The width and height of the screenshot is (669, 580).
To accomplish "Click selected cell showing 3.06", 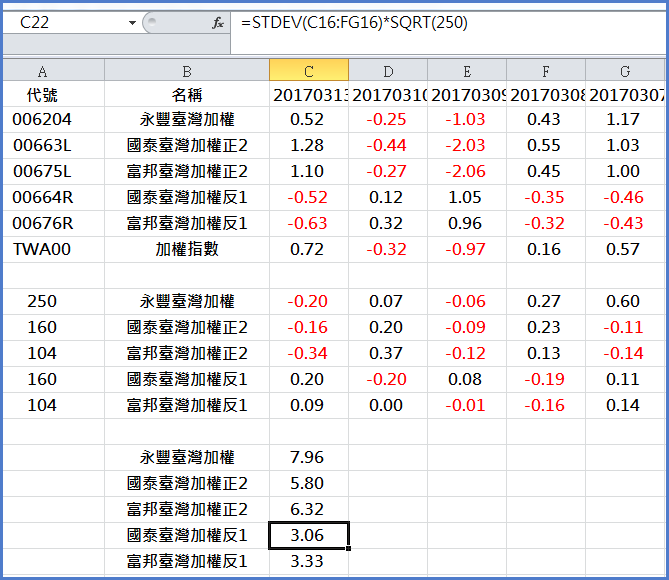I will click(309, 536).
